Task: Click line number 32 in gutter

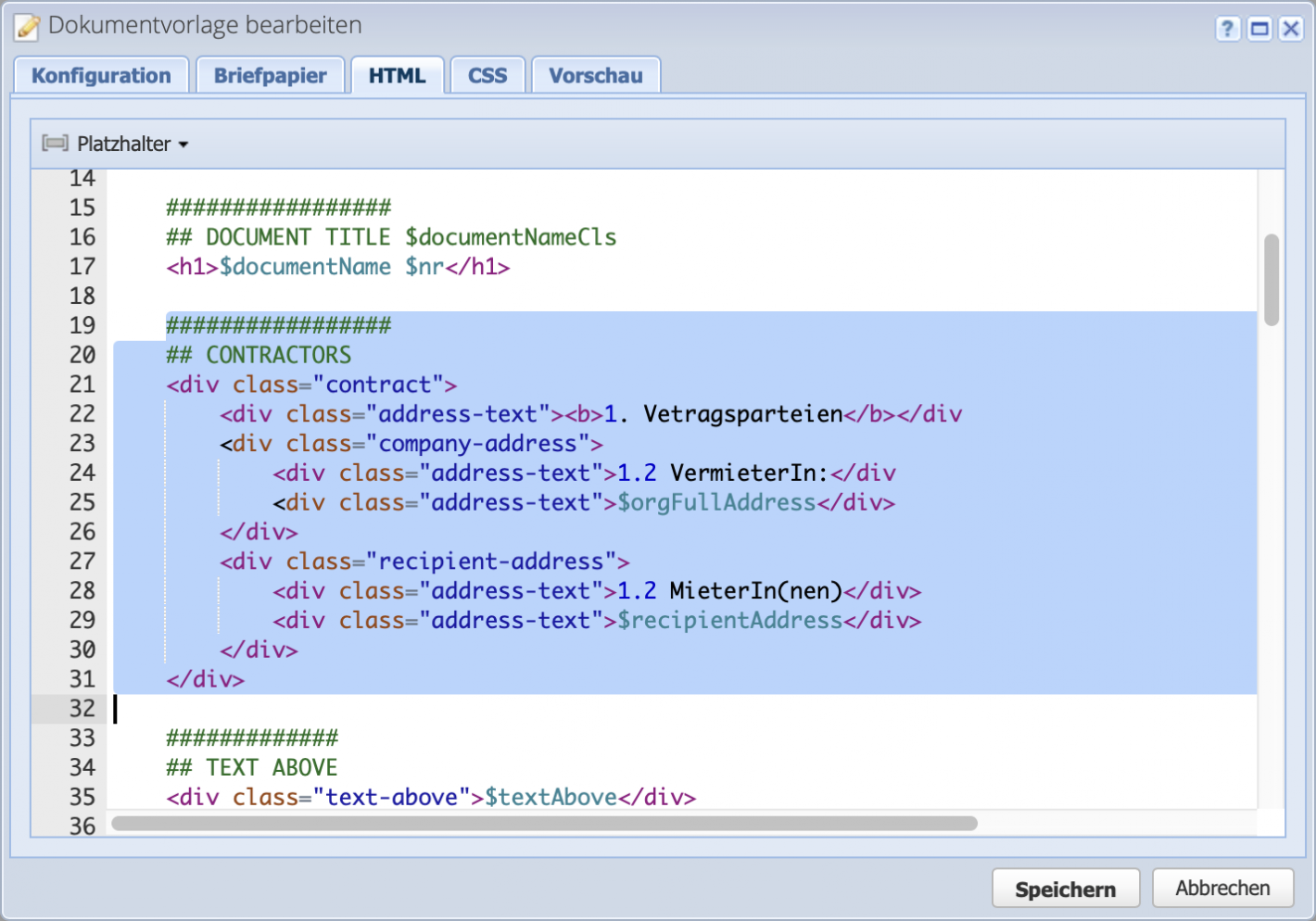Action: [x=82, y=709]
